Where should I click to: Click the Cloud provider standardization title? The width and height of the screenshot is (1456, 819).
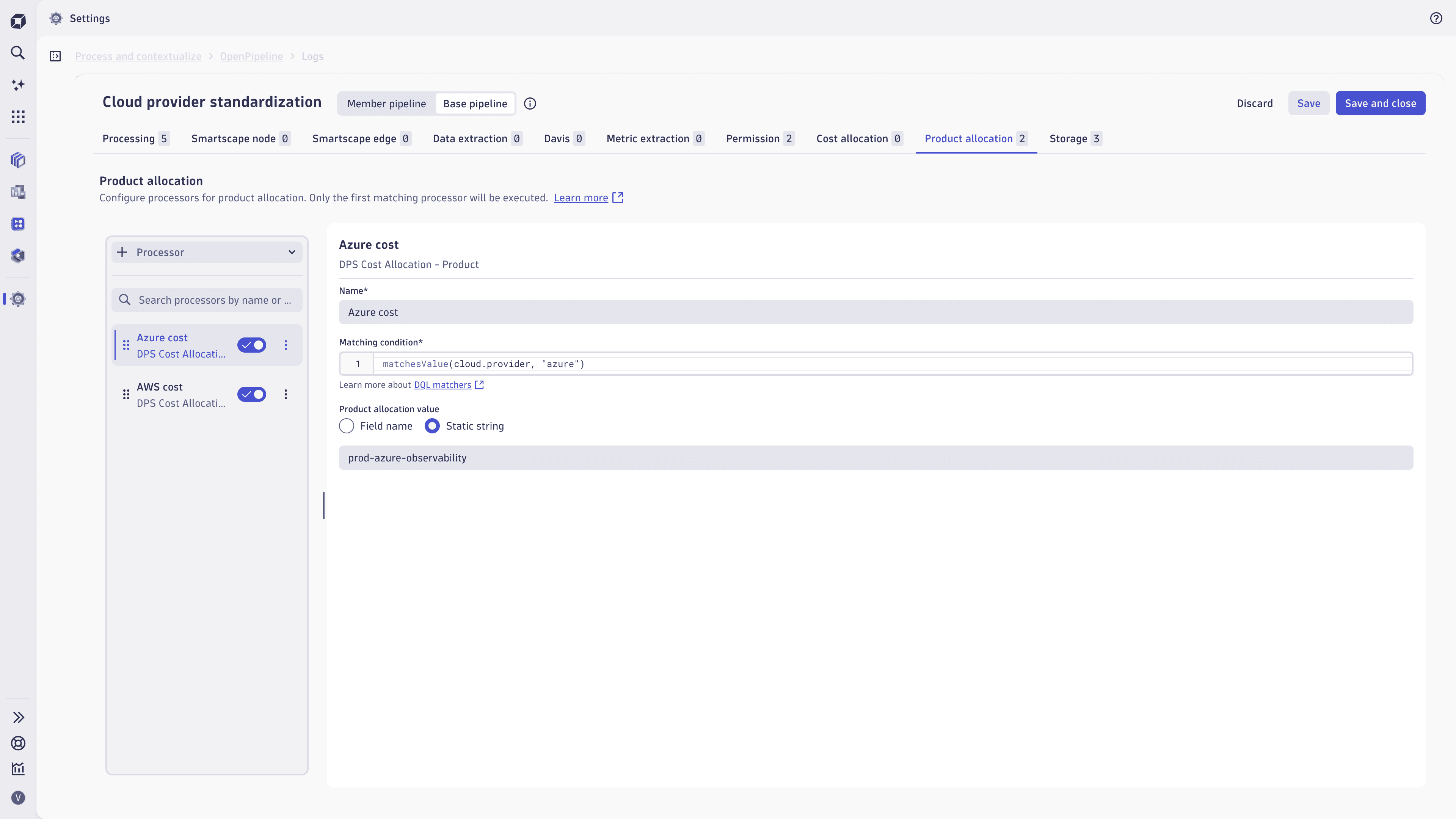(x=212, y=102)
